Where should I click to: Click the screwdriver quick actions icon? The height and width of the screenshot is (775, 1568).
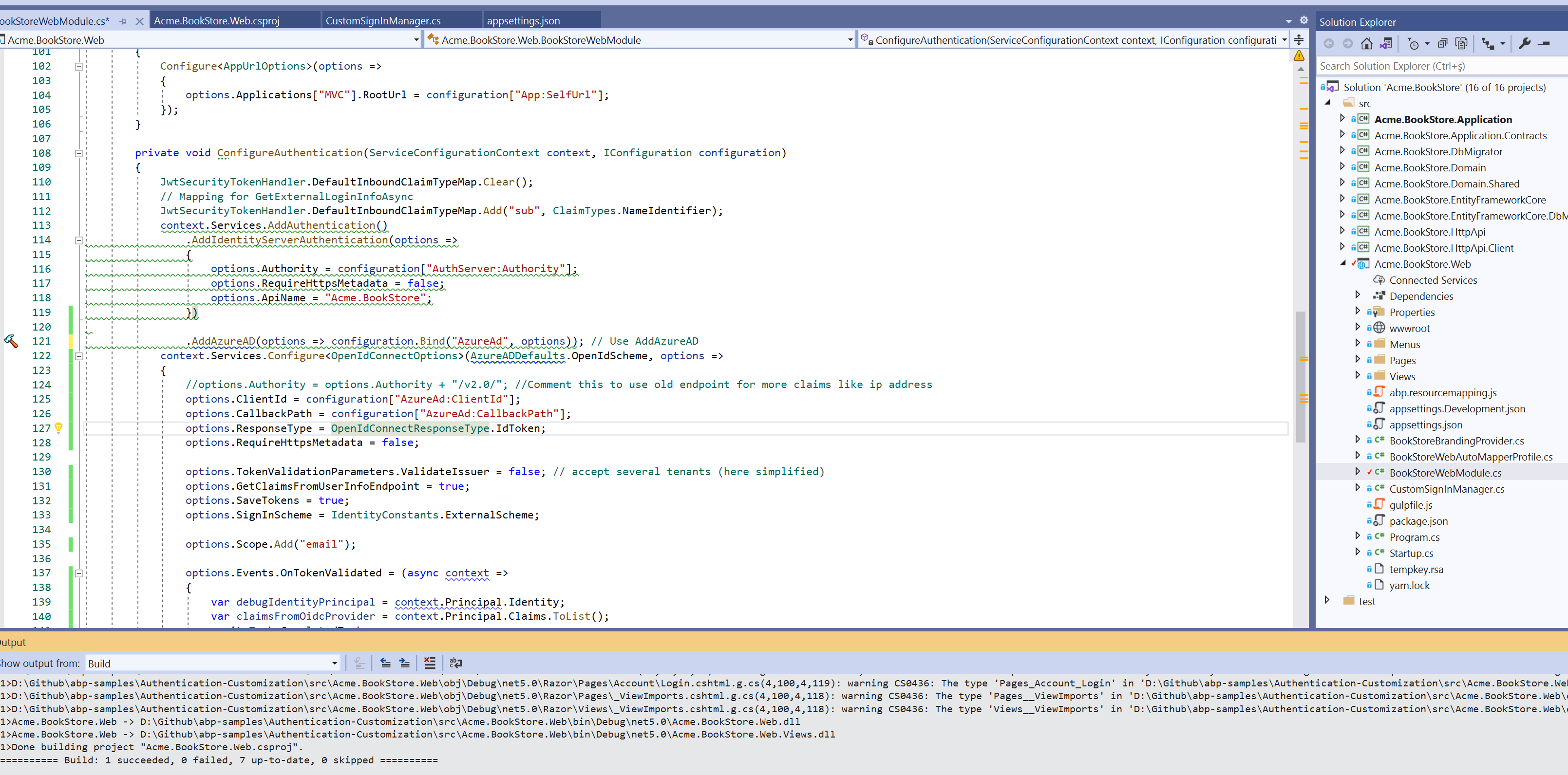tap(11, 341)
